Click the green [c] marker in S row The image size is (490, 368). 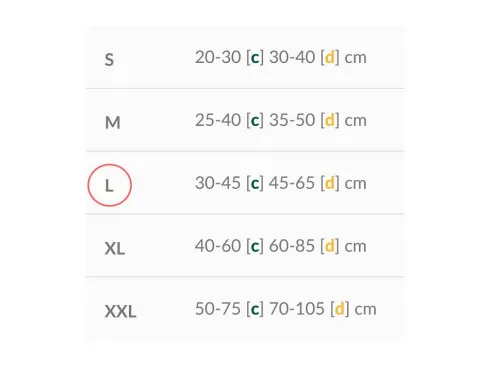255,58
